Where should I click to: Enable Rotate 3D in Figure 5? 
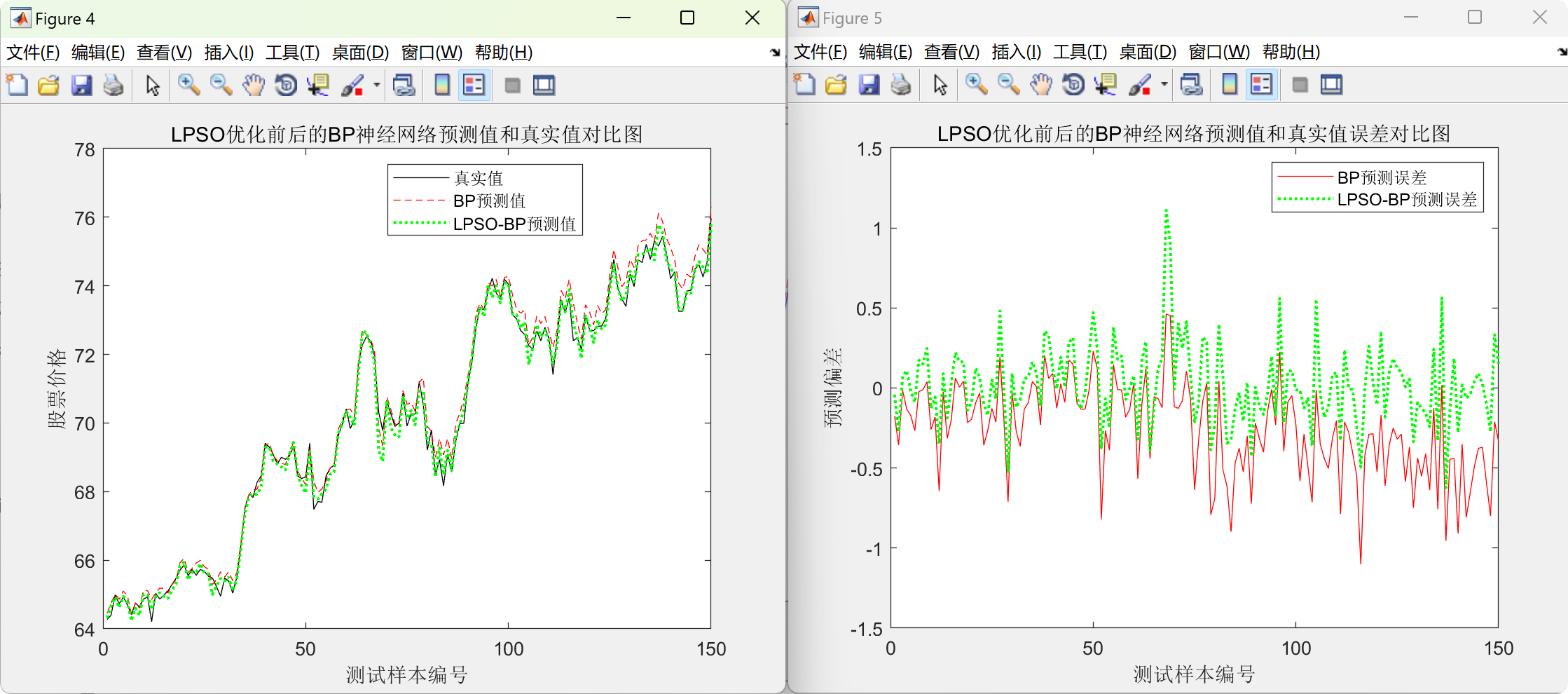(x=1072, y=85)
